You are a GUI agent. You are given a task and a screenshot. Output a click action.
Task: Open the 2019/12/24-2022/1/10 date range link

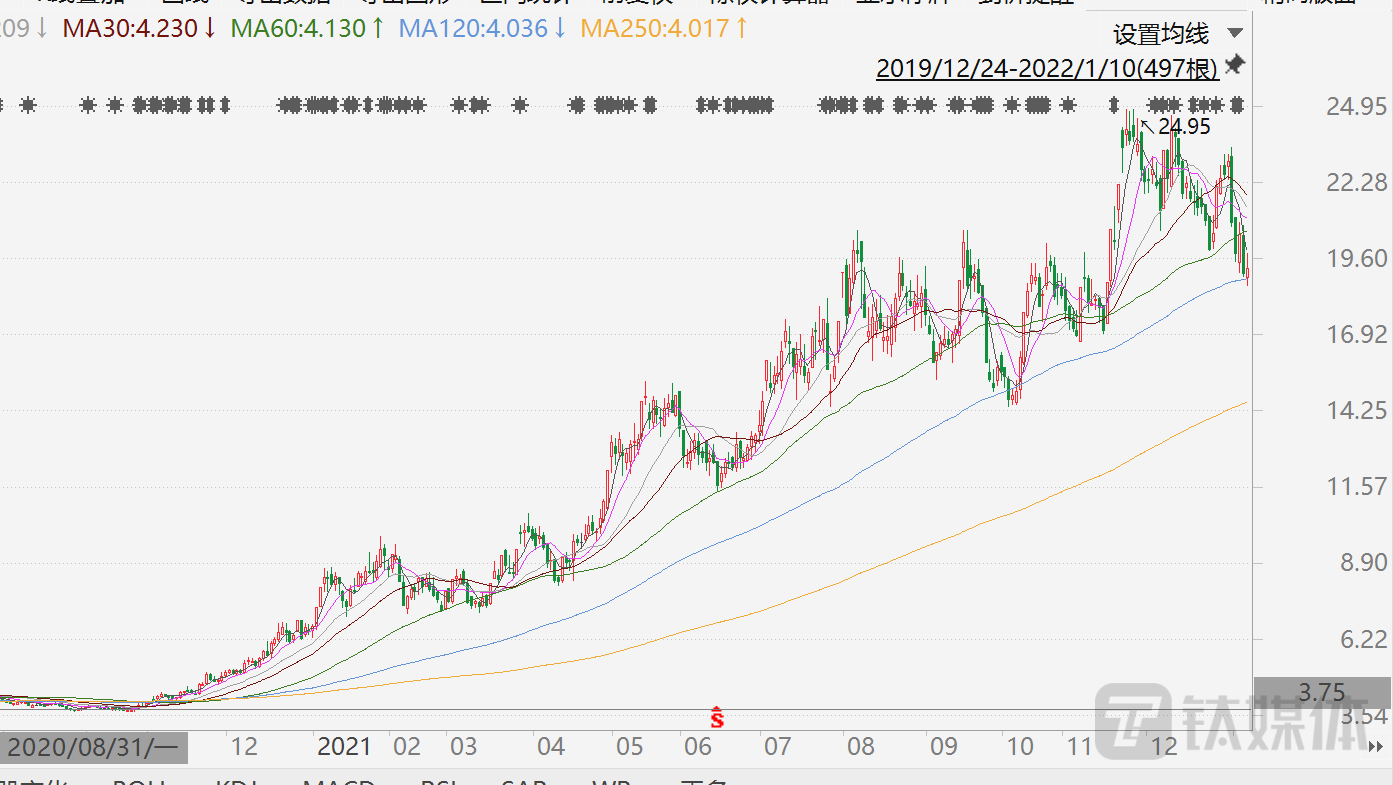pyautogui.click(x=1046, y=68)
